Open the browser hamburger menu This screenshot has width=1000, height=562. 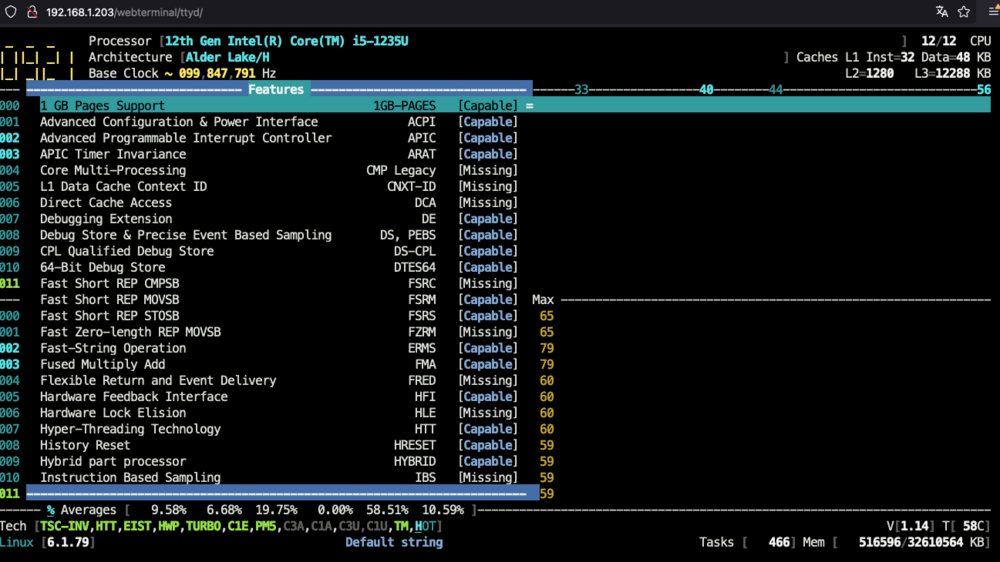(993, 12)
